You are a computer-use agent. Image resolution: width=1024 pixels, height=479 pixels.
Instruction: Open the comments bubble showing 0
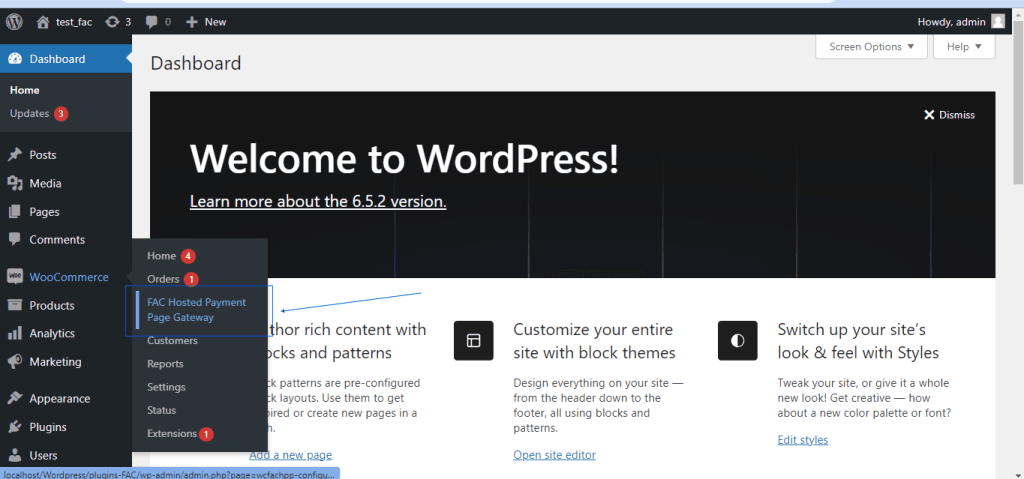point(158,22)
